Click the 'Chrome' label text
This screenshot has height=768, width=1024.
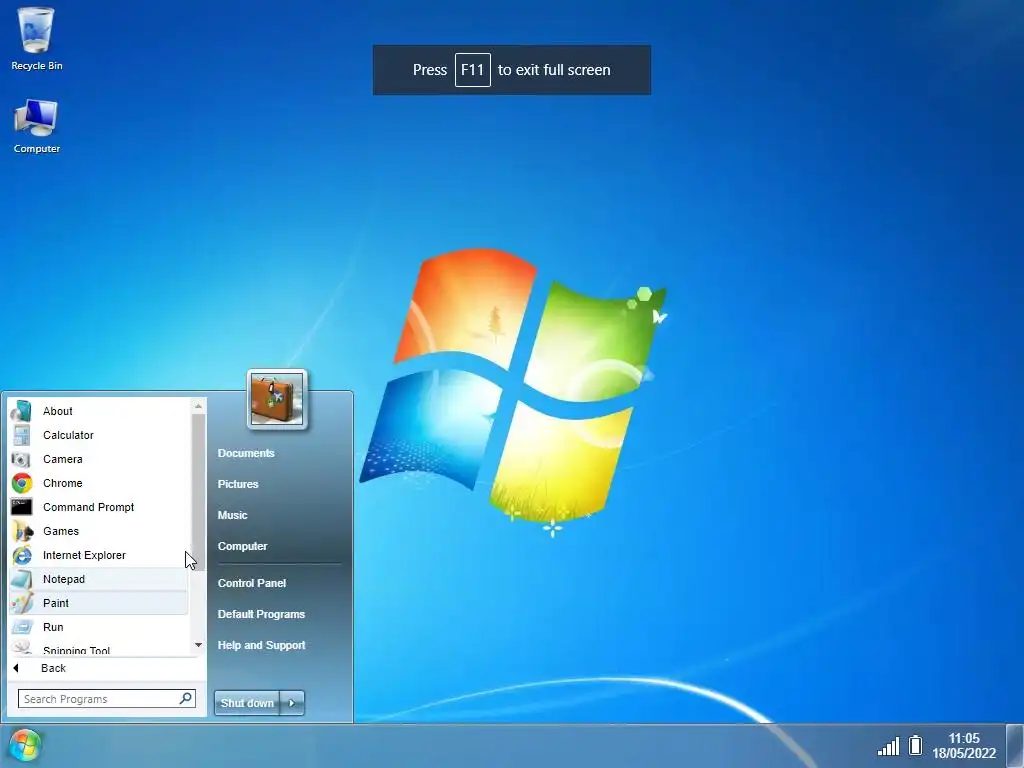pyautogui.click(x=63, y=483)
